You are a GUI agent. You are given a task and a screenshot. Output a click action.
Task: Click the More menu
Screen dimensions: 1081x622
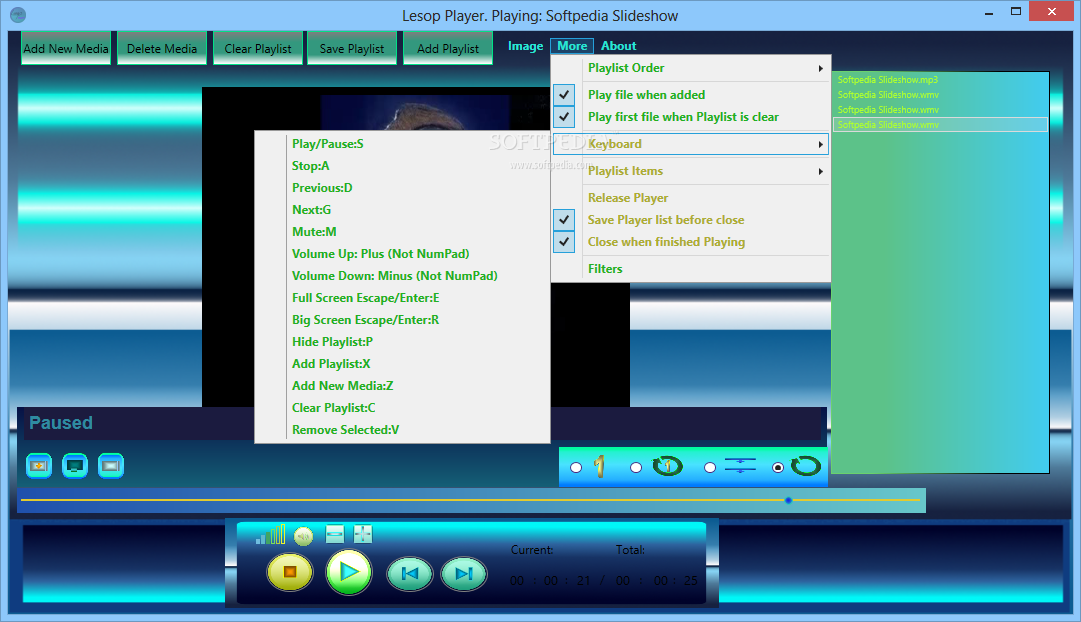tap(572, 46)
